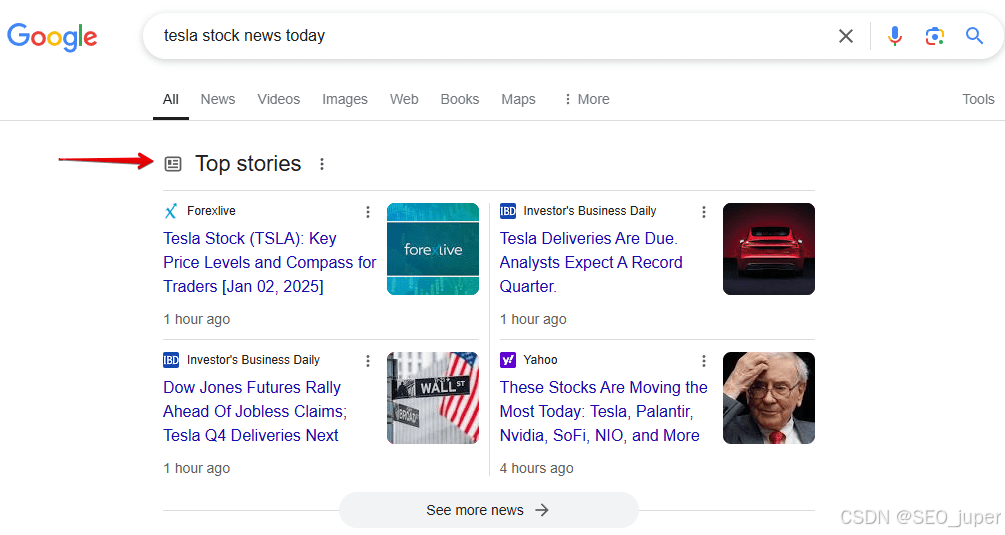The height and width of the screenshot is (535, 1005).
Task: Open three-dot menu for Yahoo story
Action: tap(703, 361)
